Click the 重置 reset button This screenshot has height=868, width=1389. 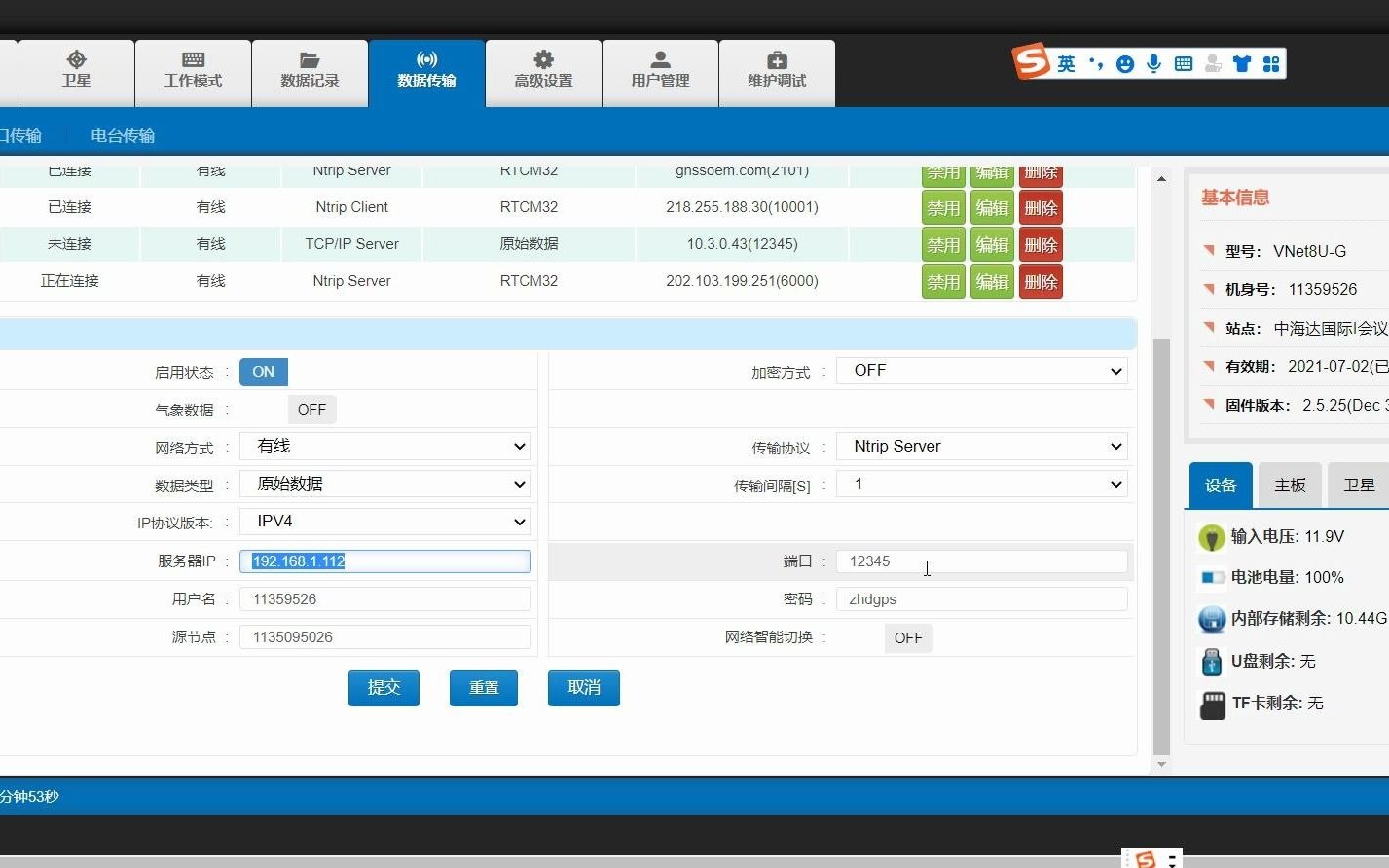[x=484, y=688]
